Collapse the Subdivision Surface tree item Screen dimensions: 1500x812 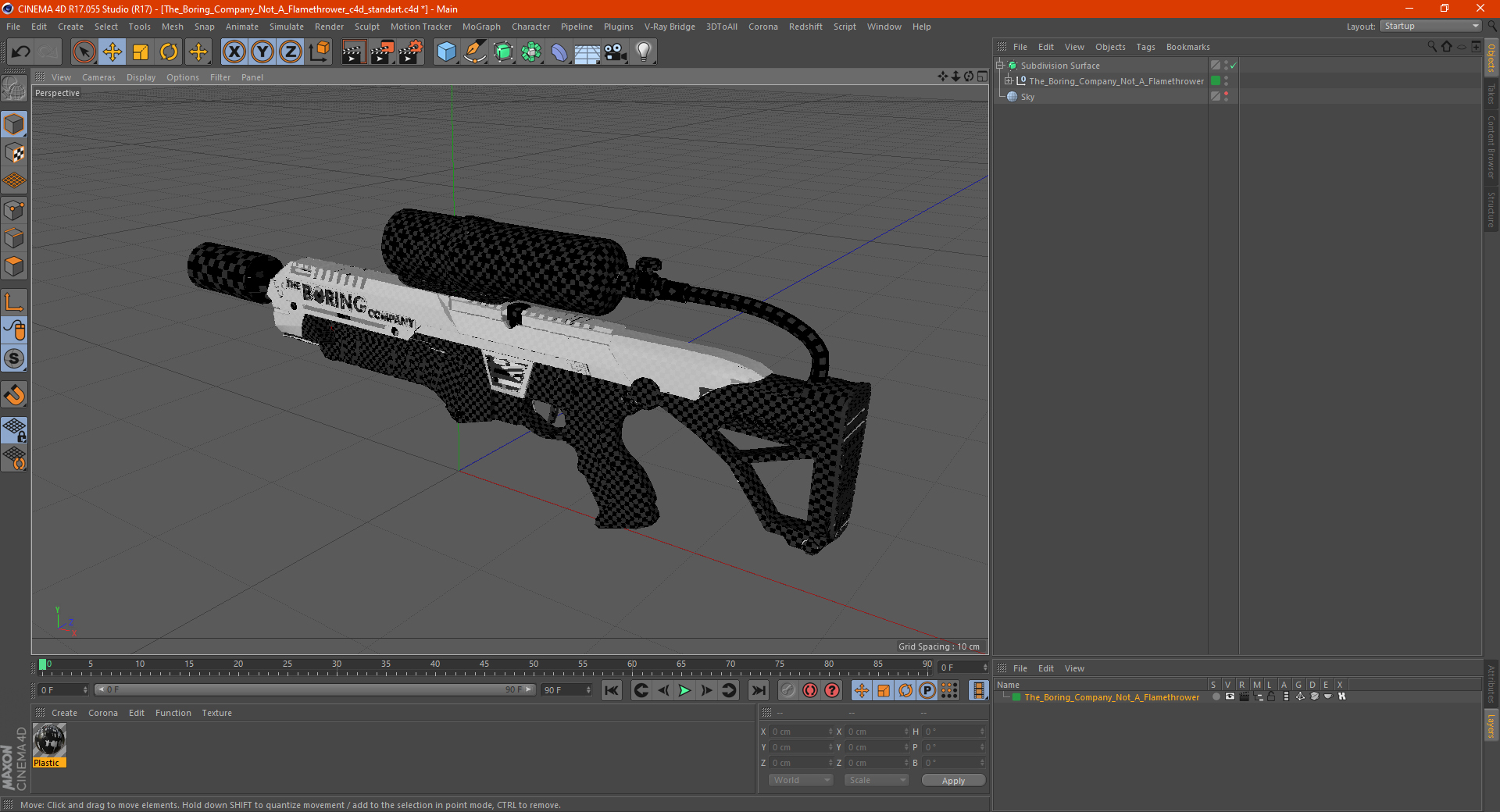999,66
